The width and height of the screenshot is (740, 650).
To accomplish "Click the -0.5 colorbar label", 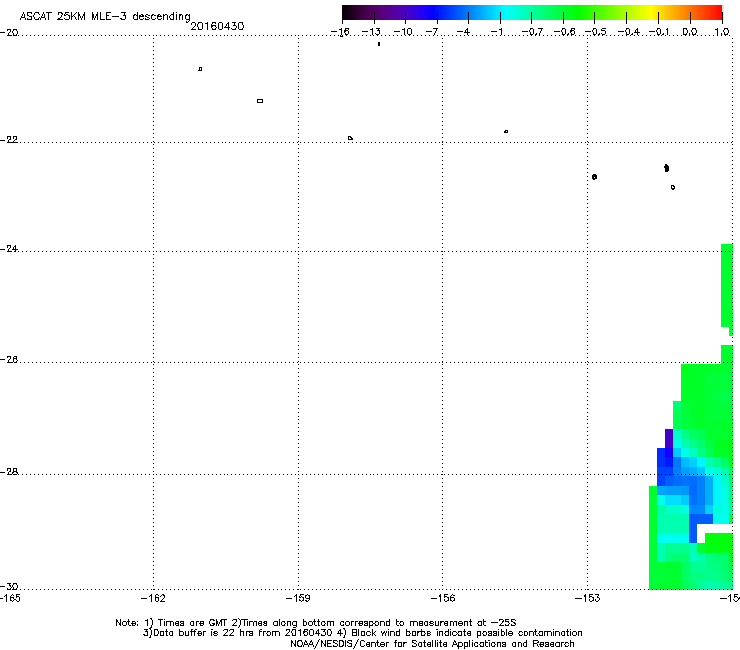I will point(596,32).
